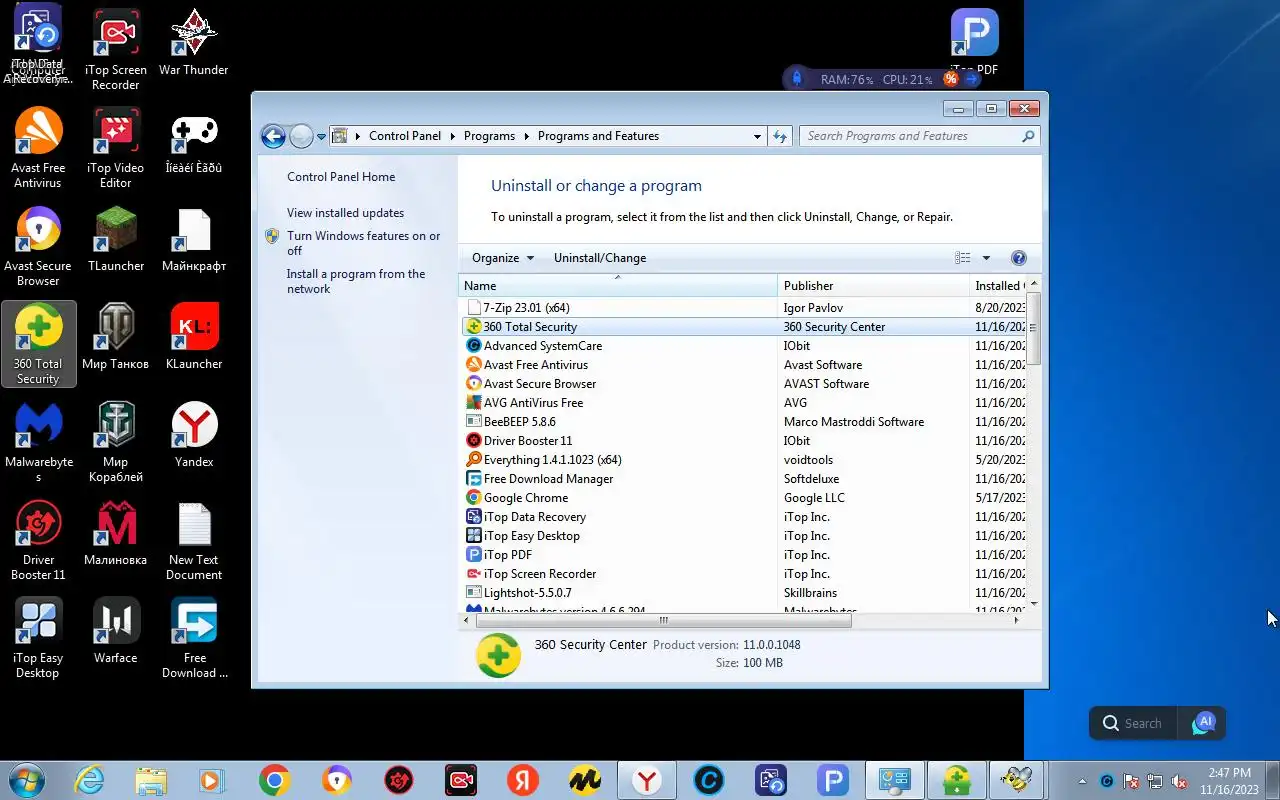Click the Refresh button beside address bar
This screenshot has height=800, width=1280.
[780, 136]
